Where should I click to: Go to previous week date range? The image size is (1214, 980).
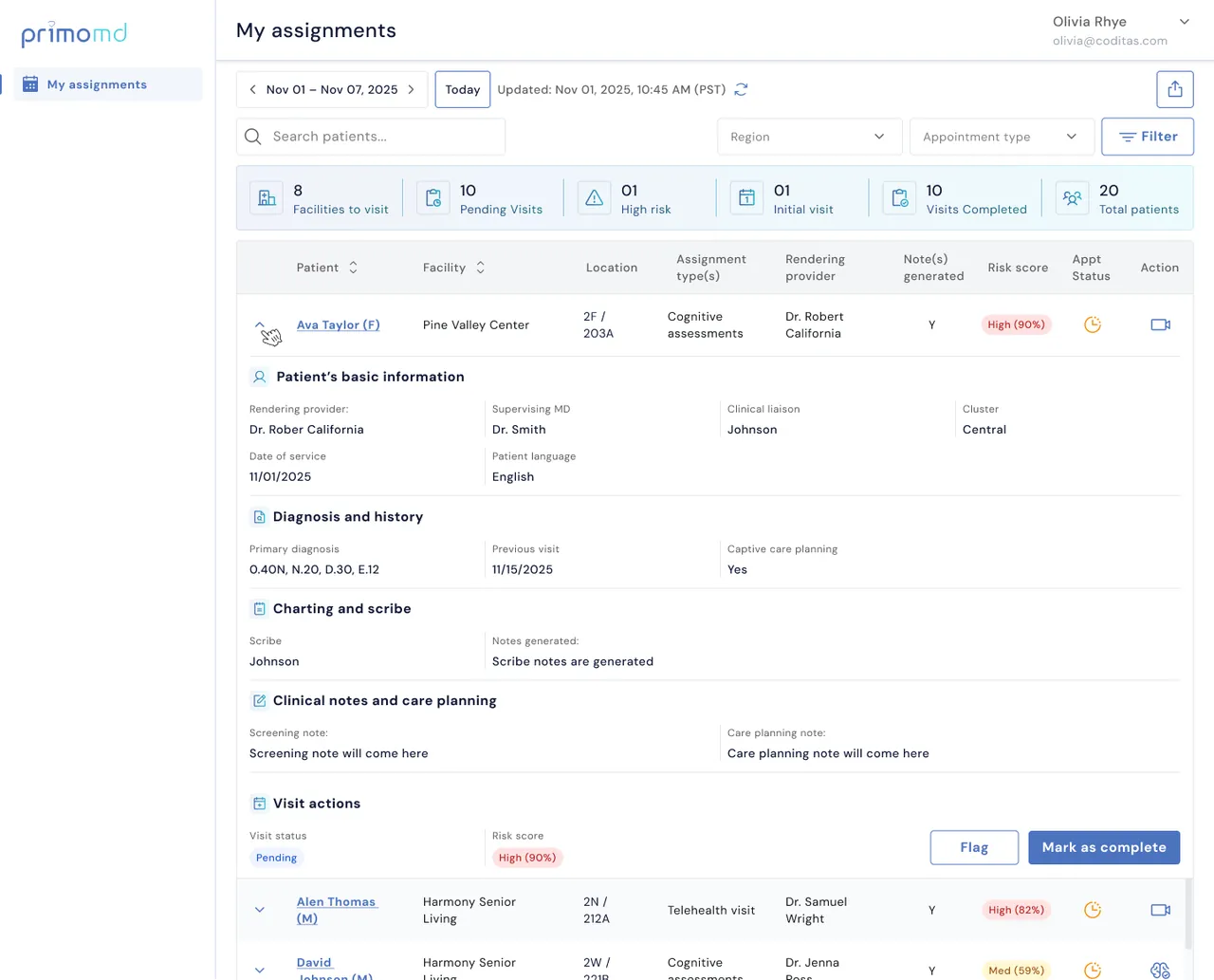pos(252,89)
